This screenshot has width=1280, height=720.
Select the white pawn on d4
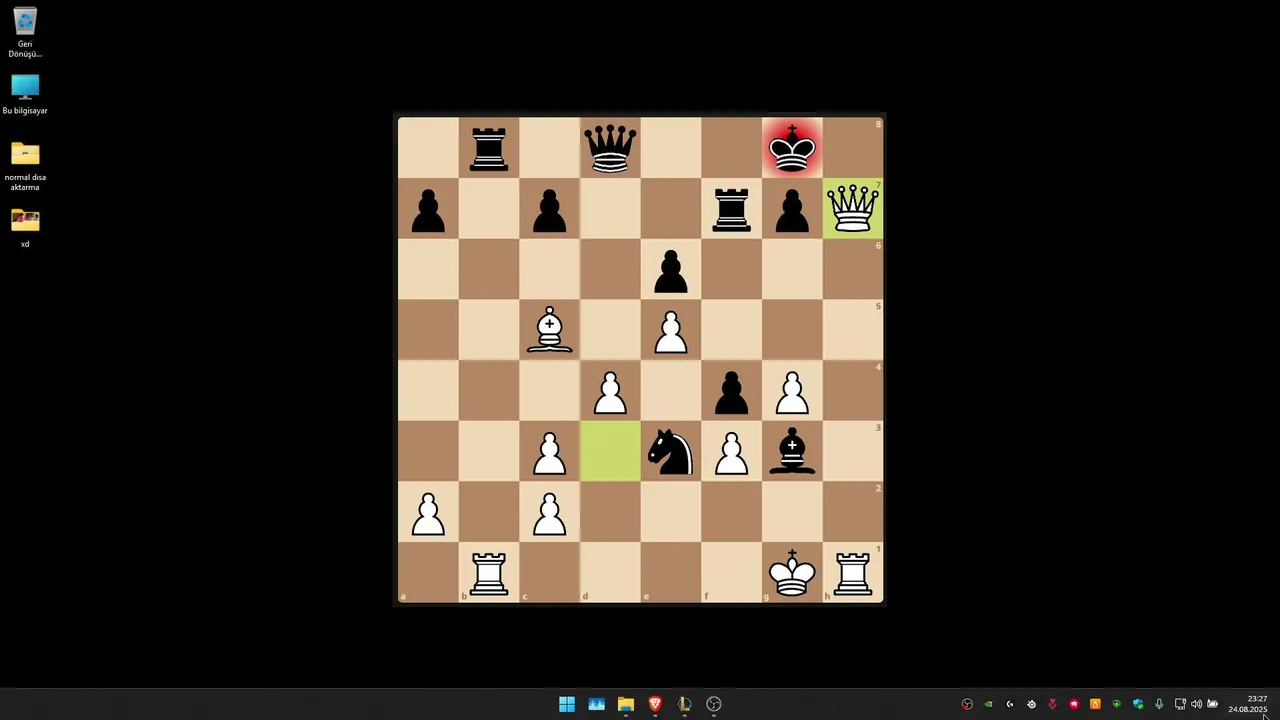pyautogui.click(x=610, y=391)
